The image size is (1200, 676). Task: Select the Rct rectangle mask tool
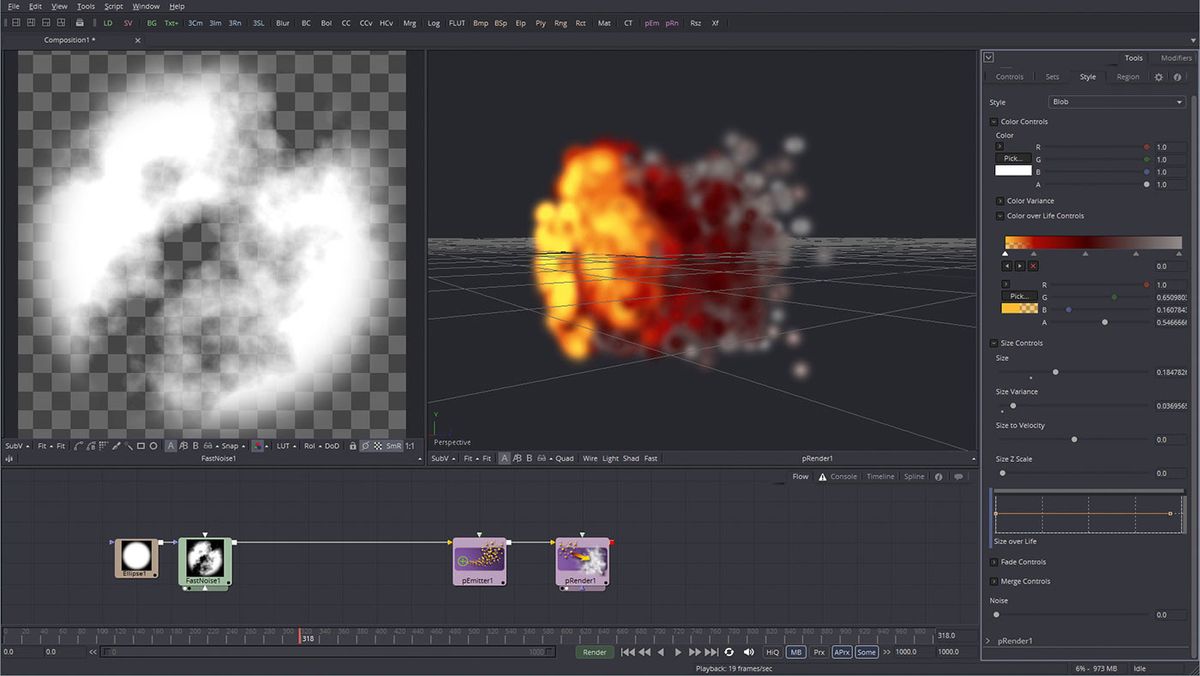pos(581,23)
